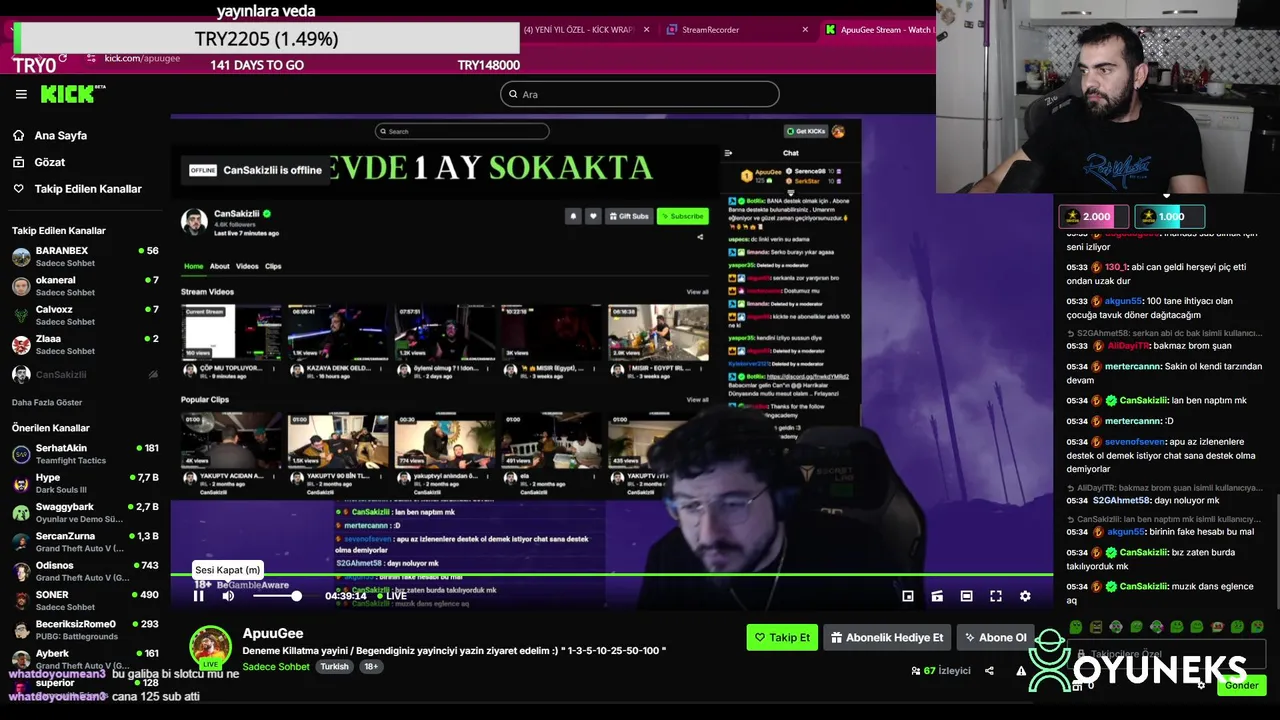
Task: Open the recommended channel BeceriksizRome0
Action: coord(85,630)
